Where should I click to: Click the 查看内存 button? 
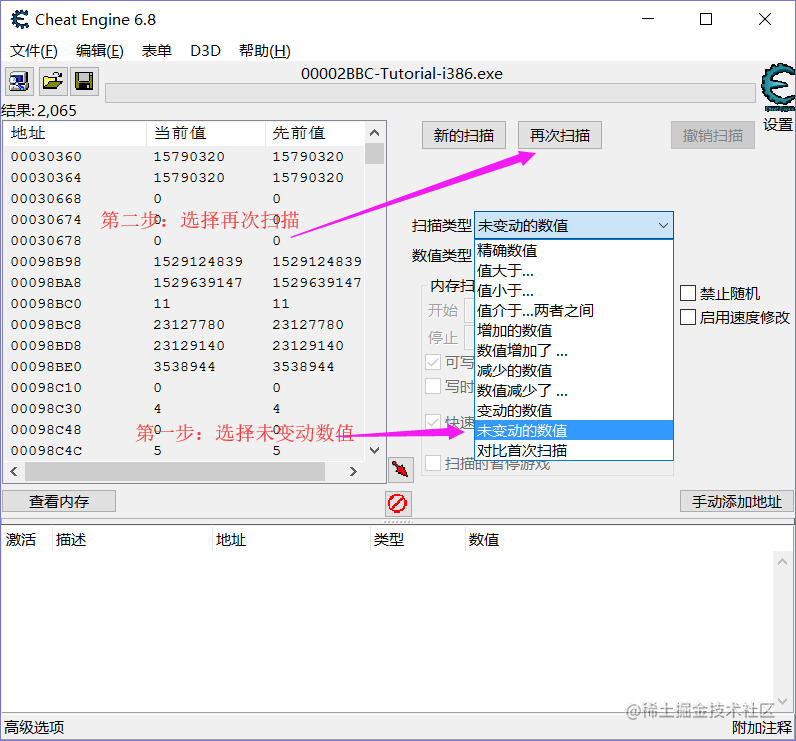coord(59,501)
